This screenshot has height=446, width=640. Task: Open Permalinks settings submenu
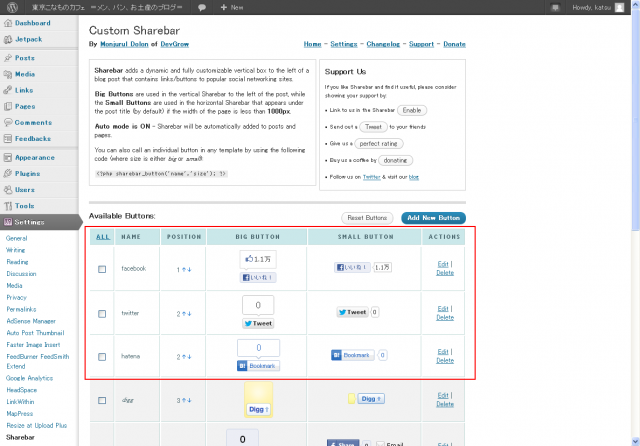(21, 309)
